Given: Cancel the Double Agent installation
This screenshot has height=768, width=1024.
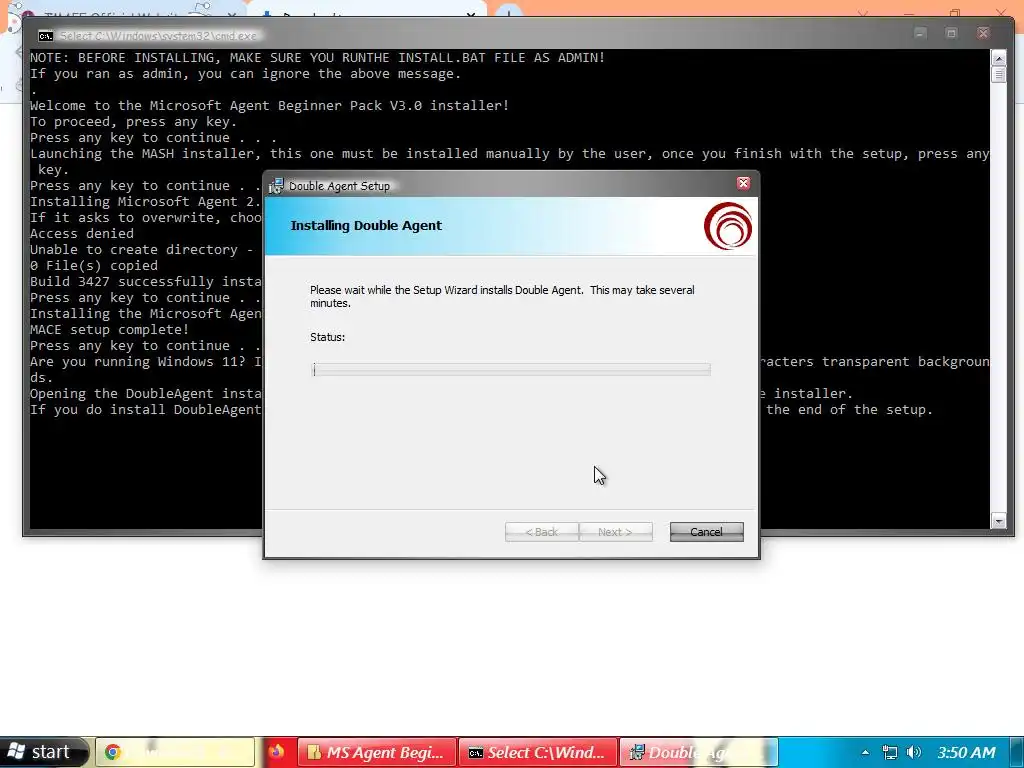Looking at the screenshot, I should click(707, 532).
